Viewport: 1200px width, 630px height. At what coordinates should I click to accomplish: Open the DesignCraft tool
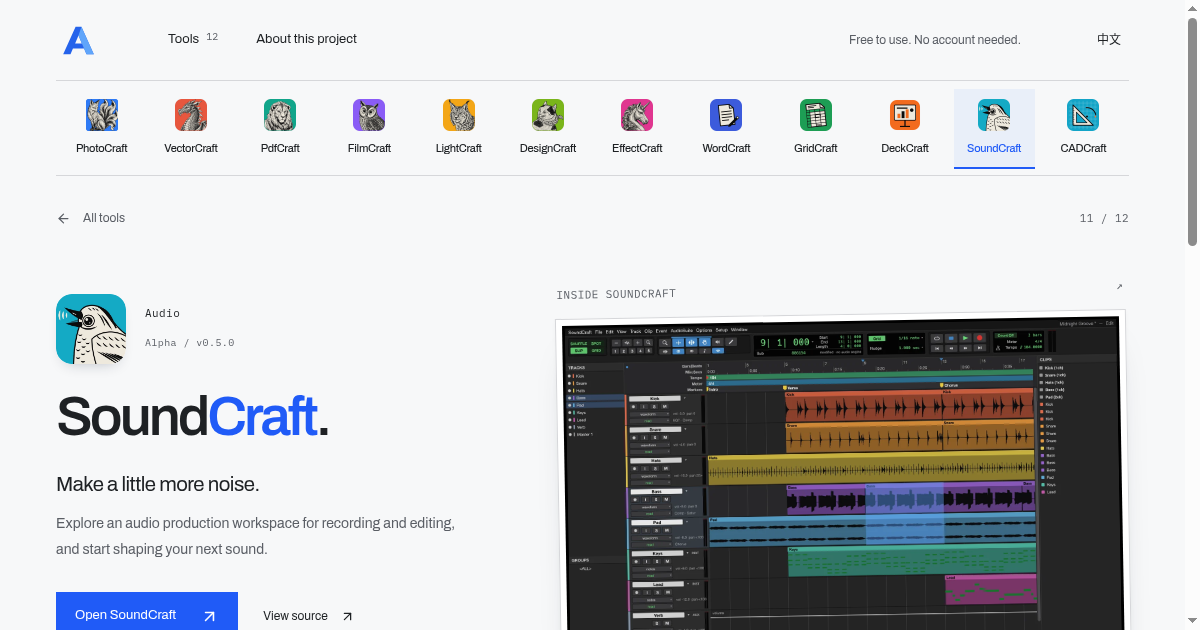tap(548, 128)
